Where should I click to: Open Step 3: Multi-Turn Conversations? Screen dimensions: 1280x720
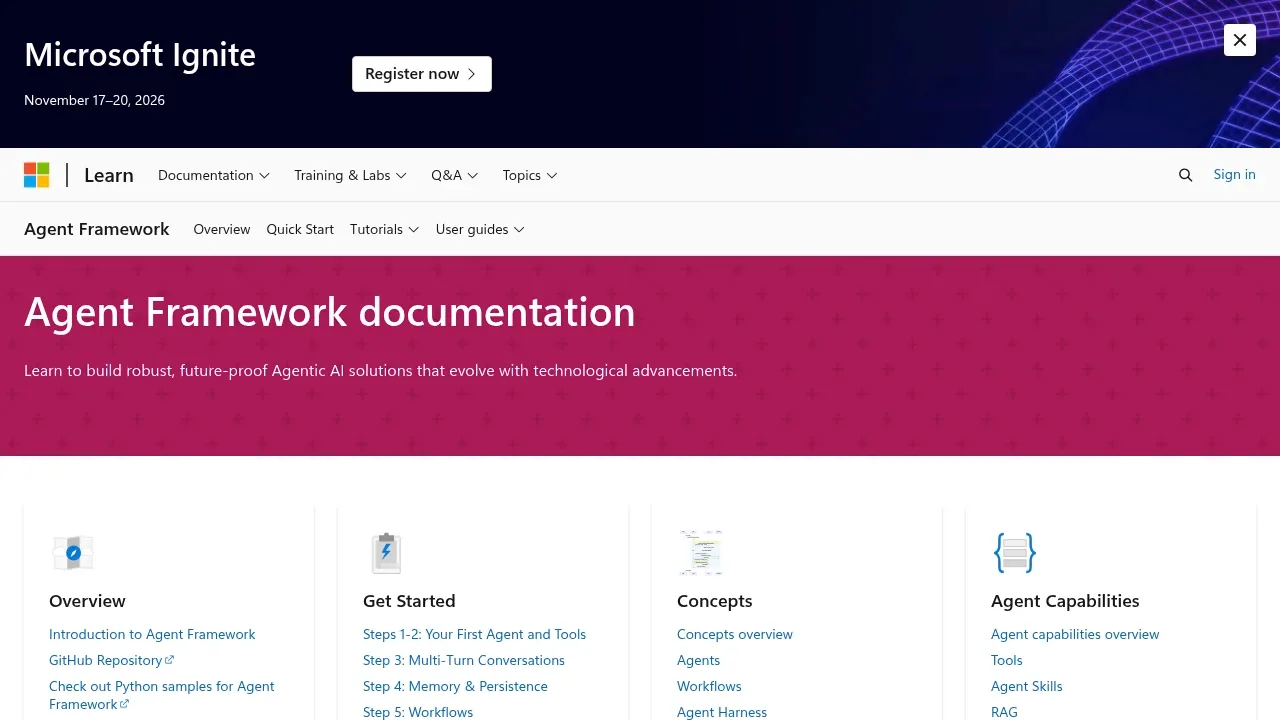point(464,660)
